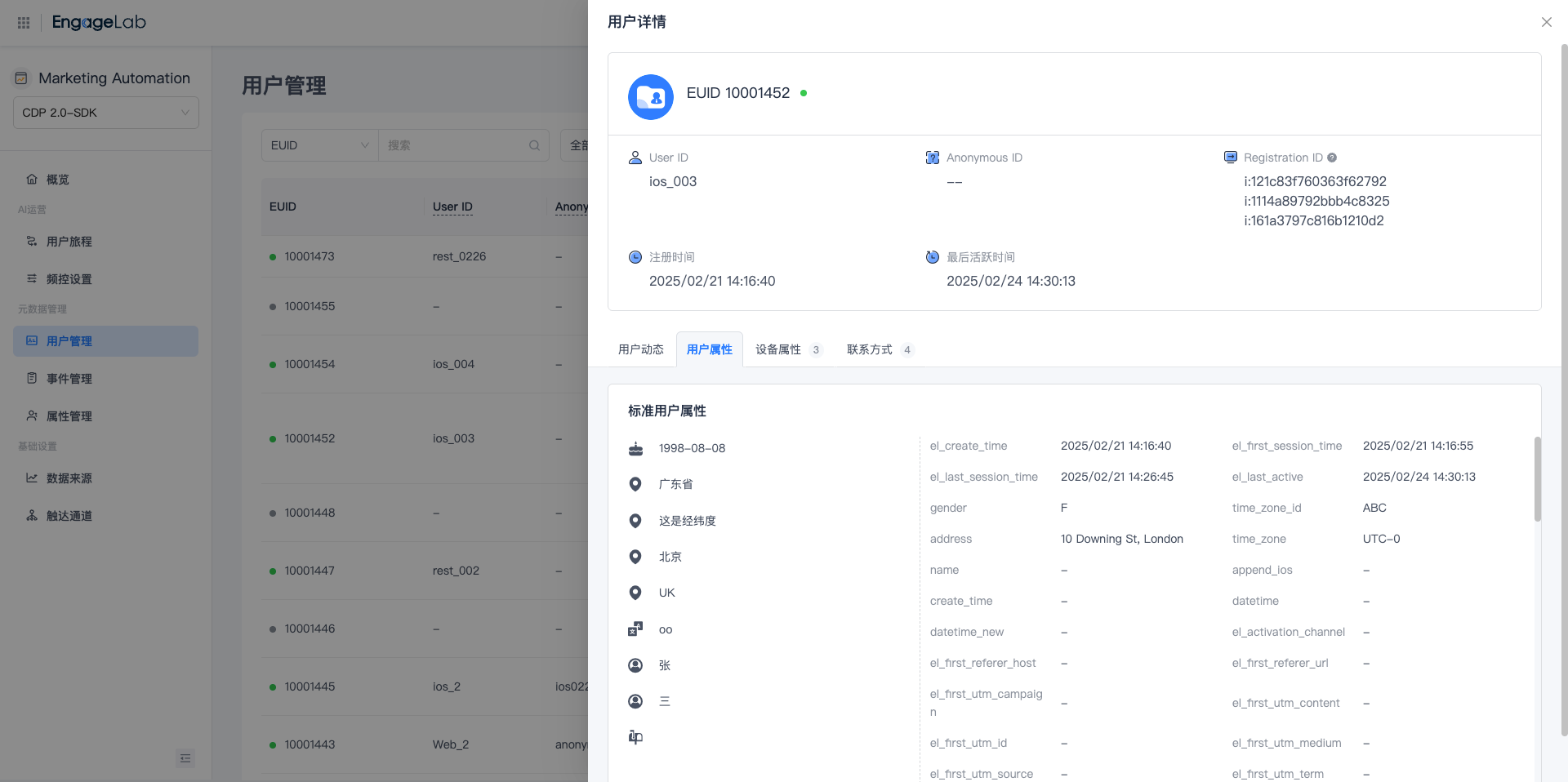Open 事件管理 in the sidebar

click(105, 379)
